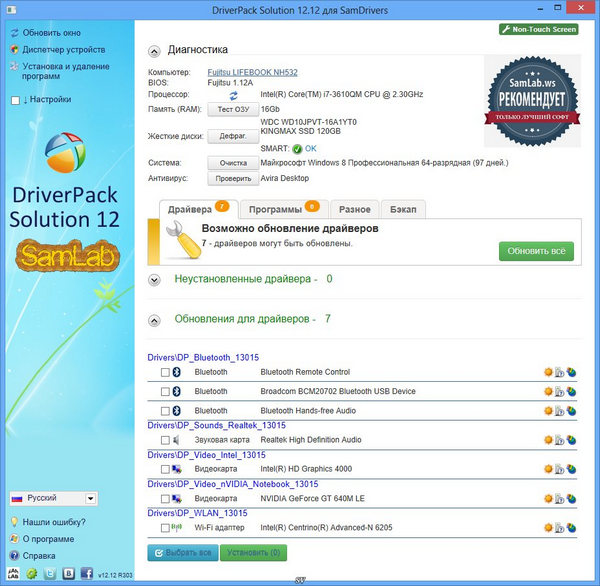
Task: Click the orange gear icon in Intel Centrino Advanced-N row
Action: pyautogui.click(x=548, y=528)
